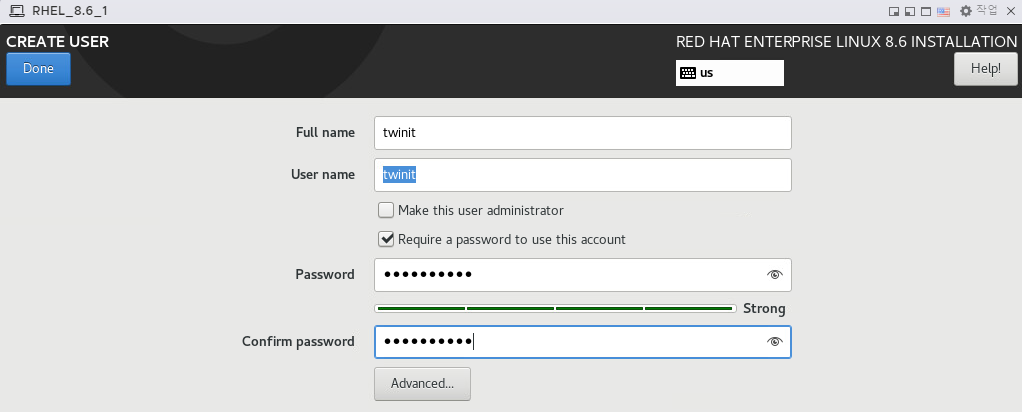Open the Advanced... user settings
Screen dimensions: 1022x412
(x=422, y=383)
